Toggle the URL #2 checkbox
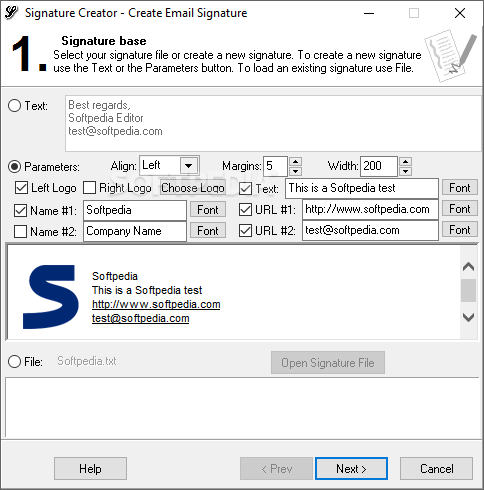 pos(246,230)
